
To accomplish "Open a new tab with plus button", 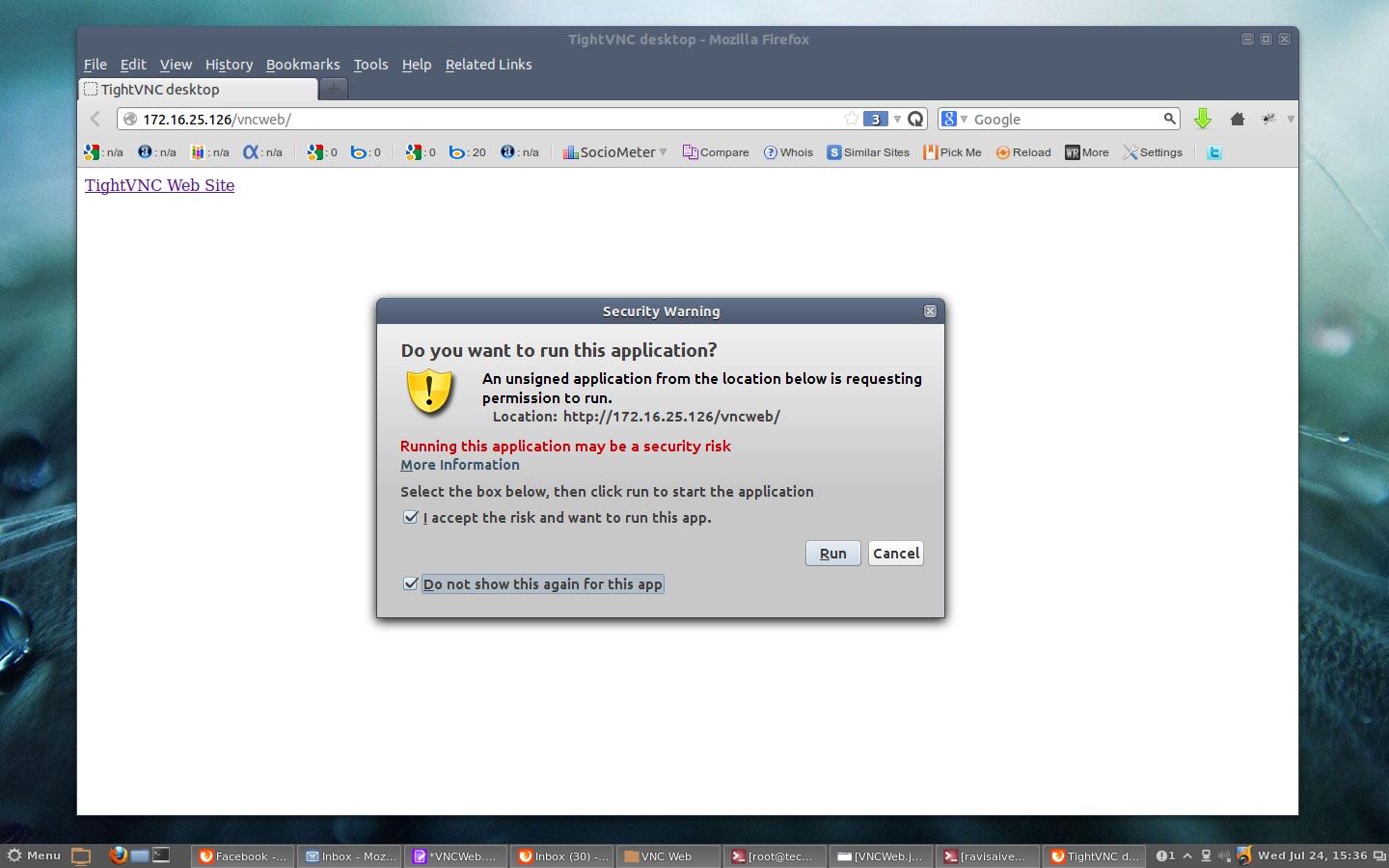I will (x=334, y=90).
